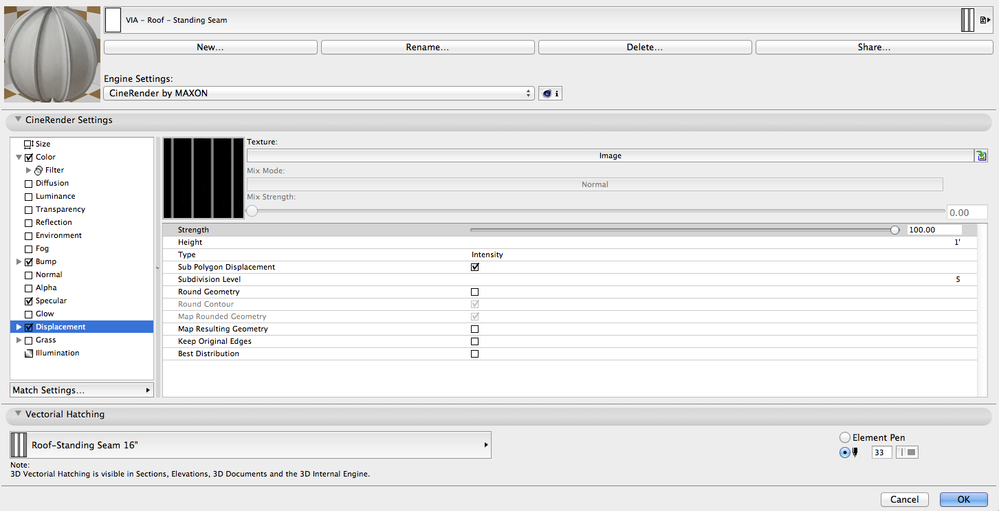Enable the Luminance channel checkbox
The width and height of the screenshot is (999, 511).
28,197
